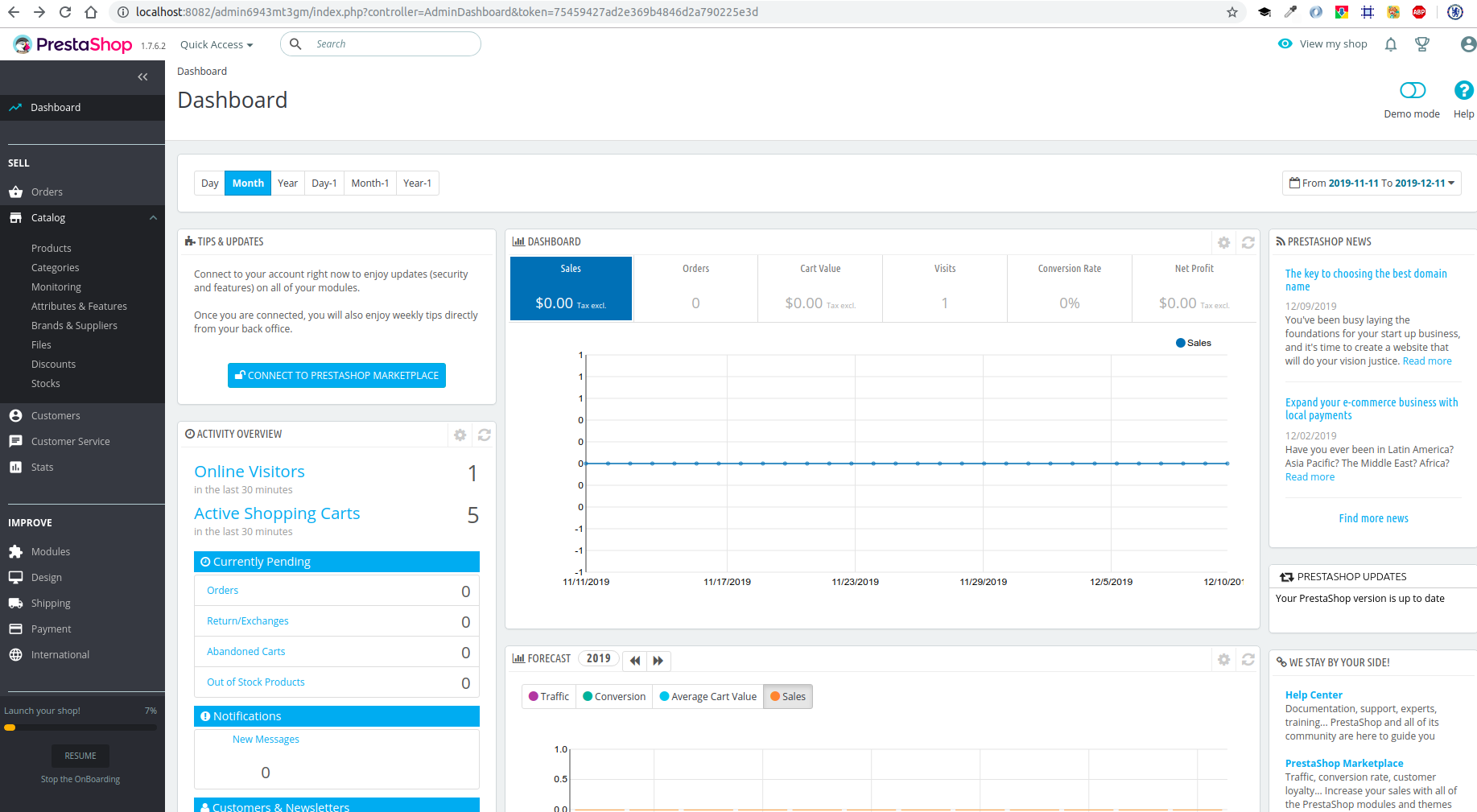Click the trophy merchant expertise icon
The height and width of the screenshot is (812, 1477).
pos(1422,44)
